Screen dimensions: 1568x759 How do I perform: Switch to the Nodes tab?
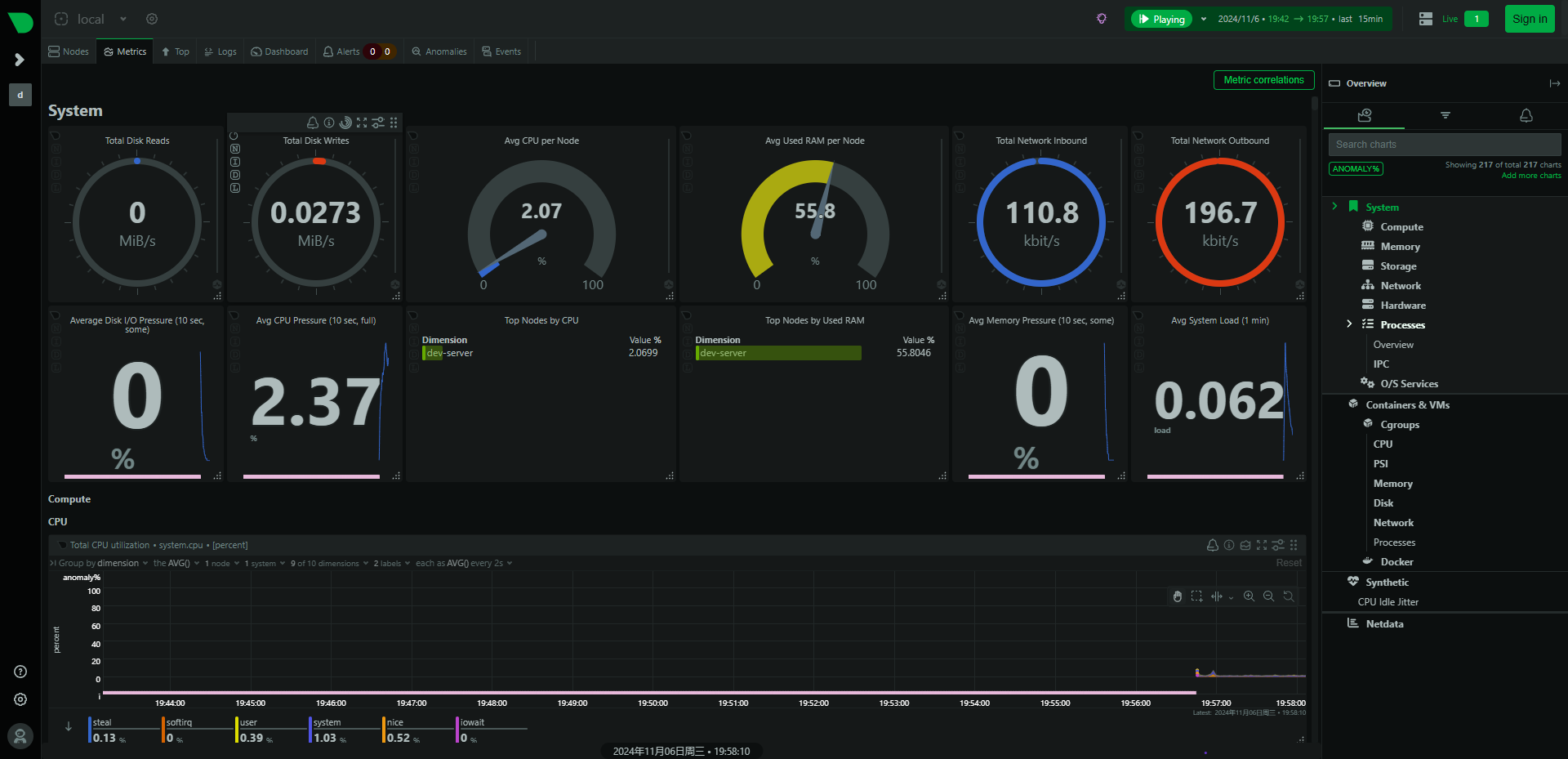point(69,51)
